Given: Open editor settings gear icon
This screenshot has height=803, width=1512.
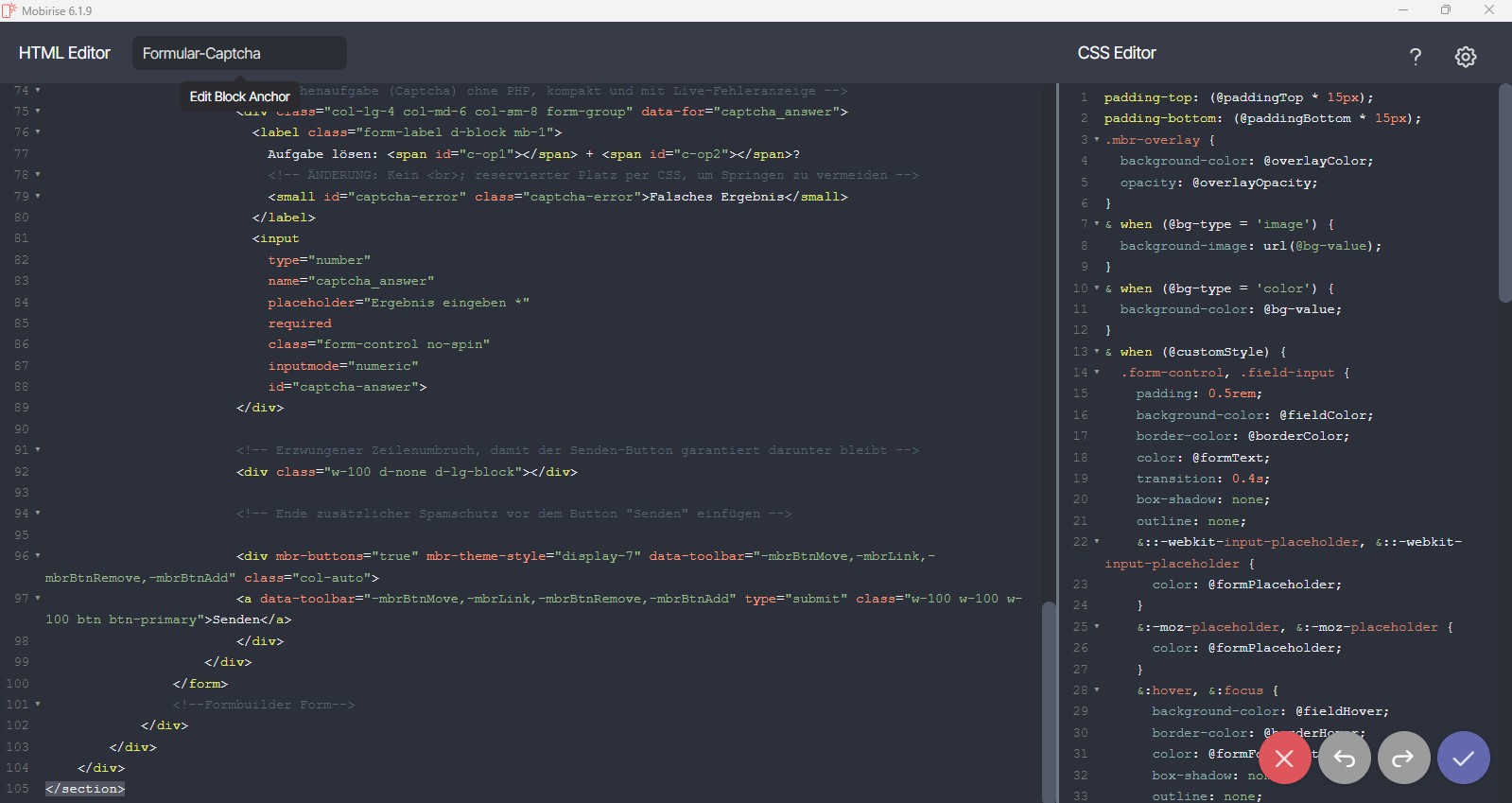Looking at the screenshot, I should click(1466, 57).
